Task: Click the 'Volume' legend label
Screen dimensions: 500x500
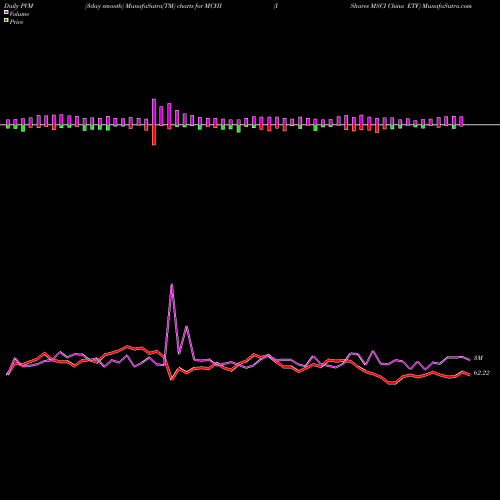Action: 19,14
